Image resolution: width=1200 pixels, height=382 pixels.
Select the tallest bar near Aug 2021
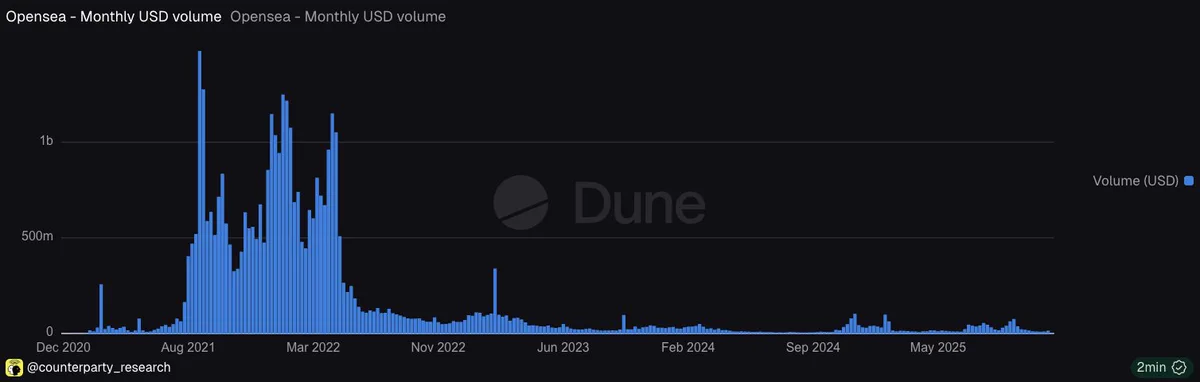coord(199,192)
